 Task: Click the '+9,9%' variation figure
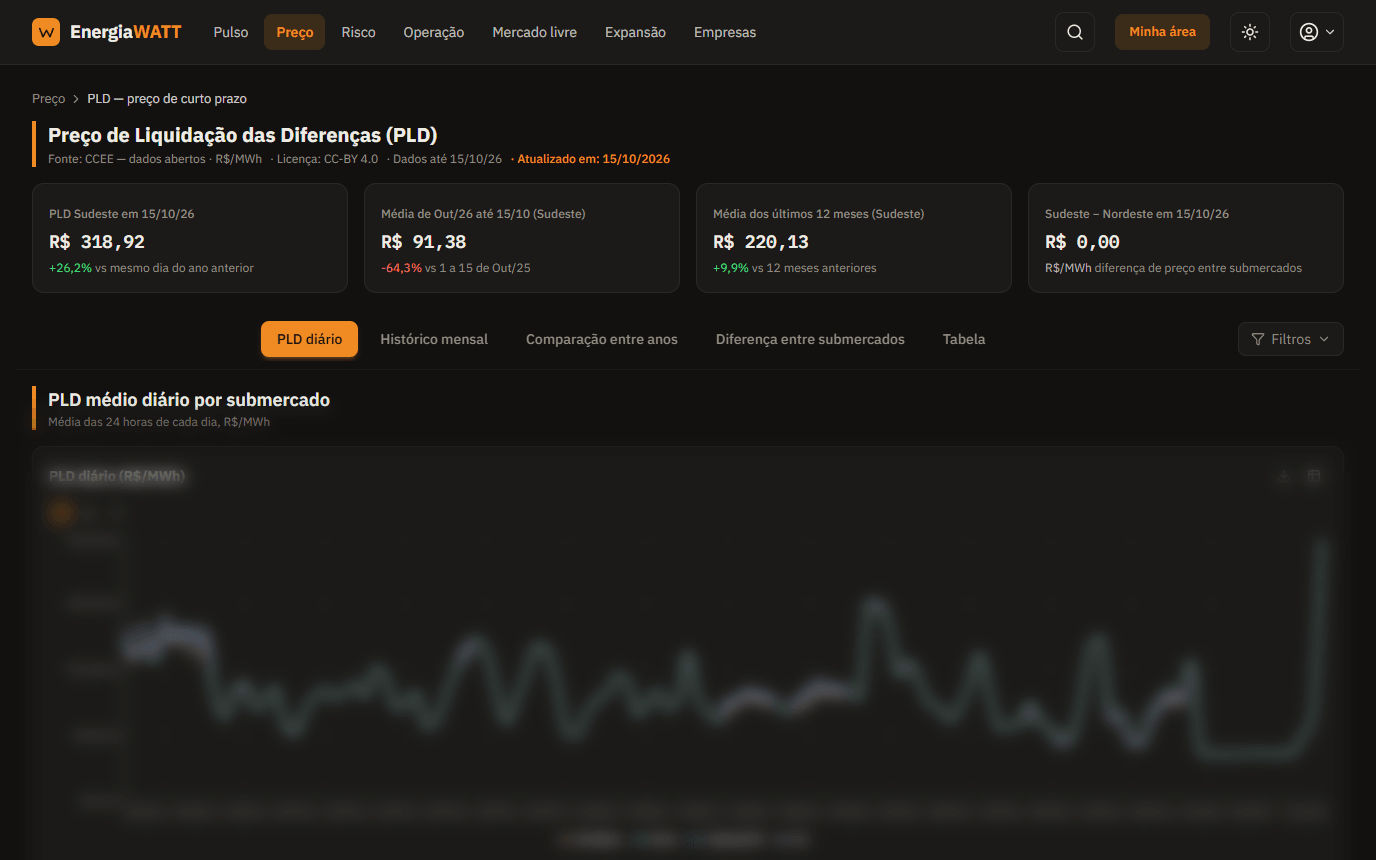coord(731,268)
